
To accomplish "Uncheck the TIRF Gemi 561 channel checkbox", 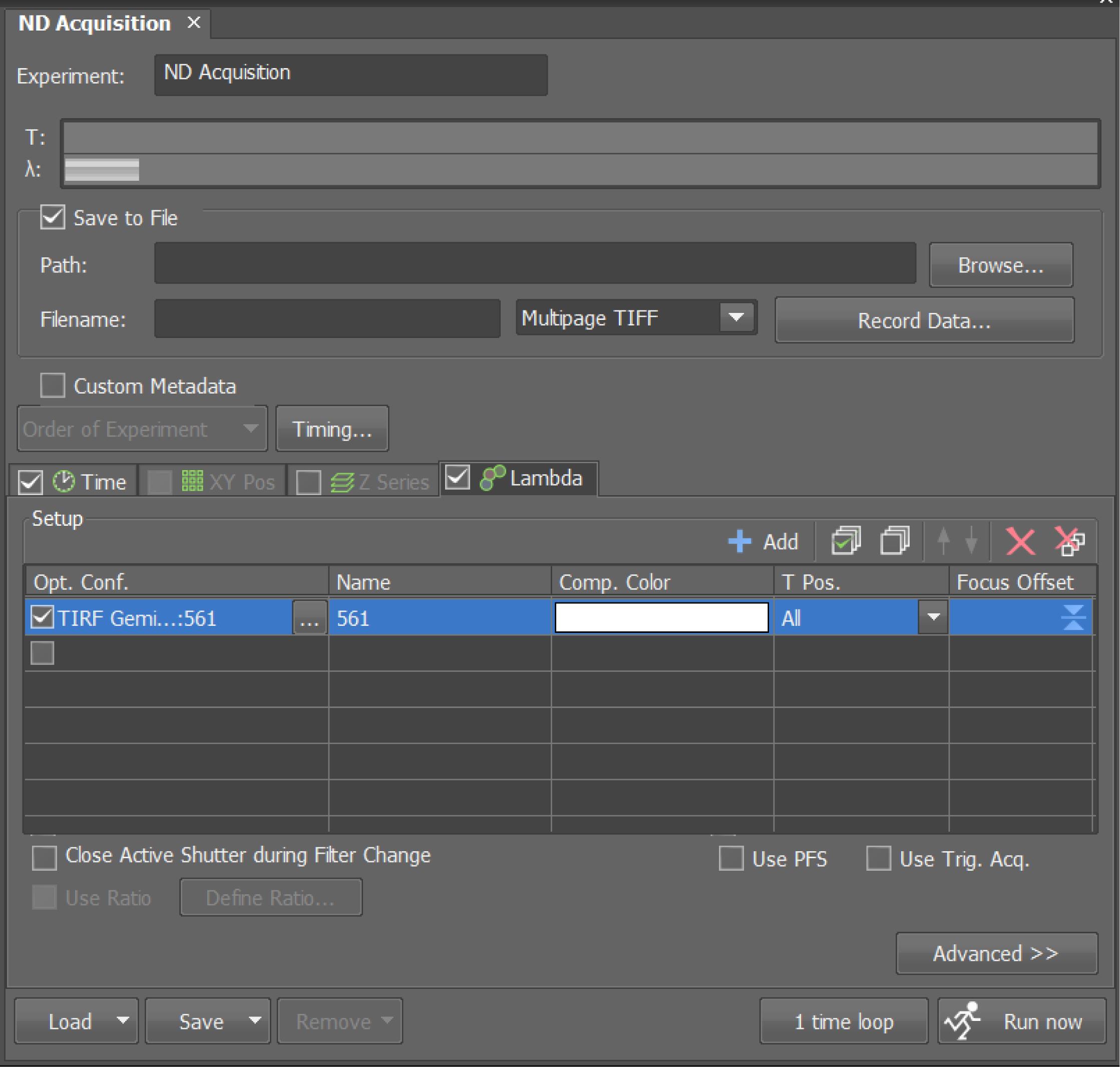I will pyautogui.click(x=42, y=617).
